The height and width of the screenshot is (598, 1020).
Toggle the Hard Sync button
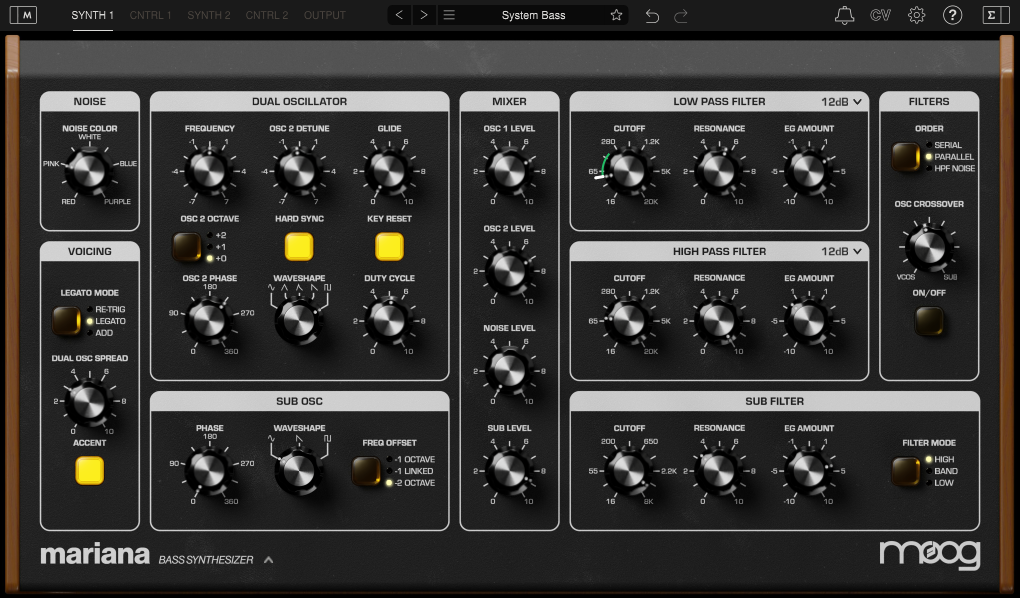pyautogui.click(x=299, y=245)
